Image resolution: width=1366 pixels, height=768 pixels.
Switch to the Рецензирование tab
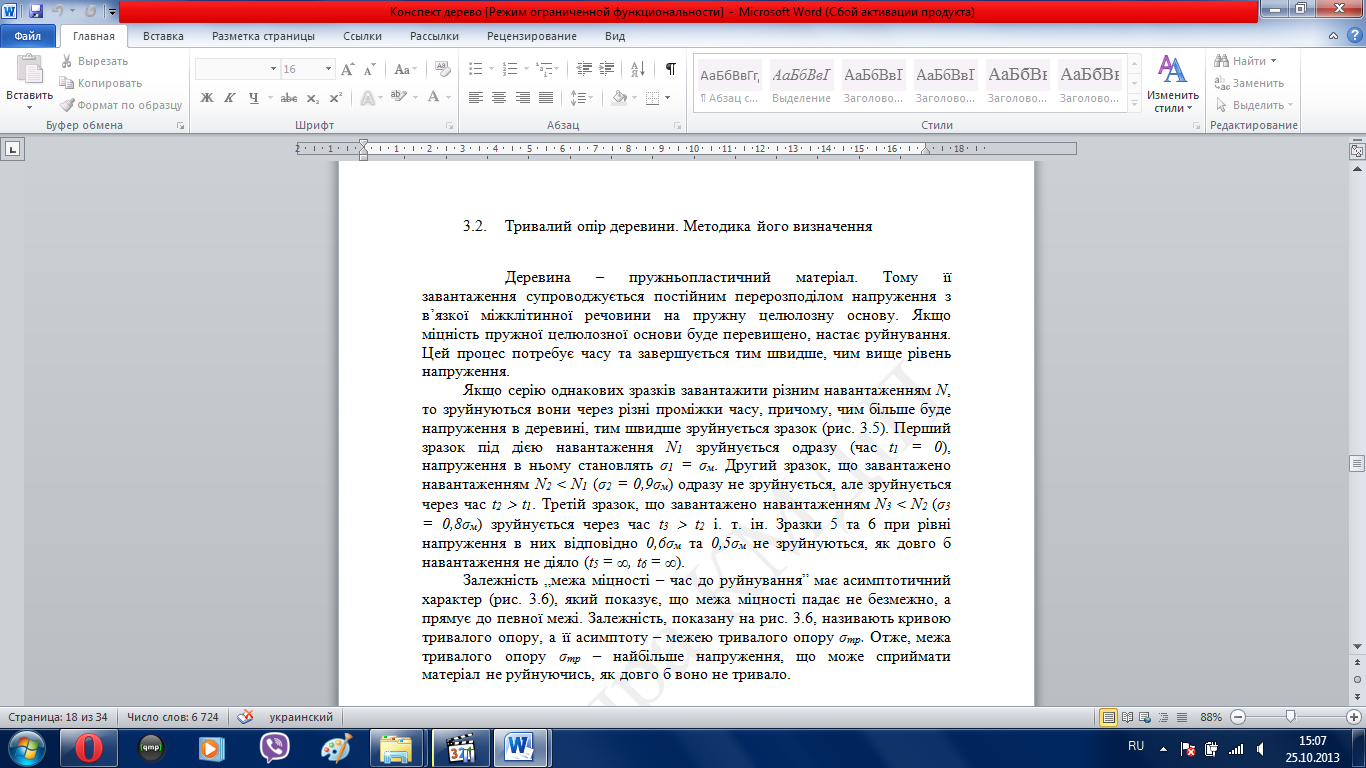pyautogui.click(x=531, y=36)
